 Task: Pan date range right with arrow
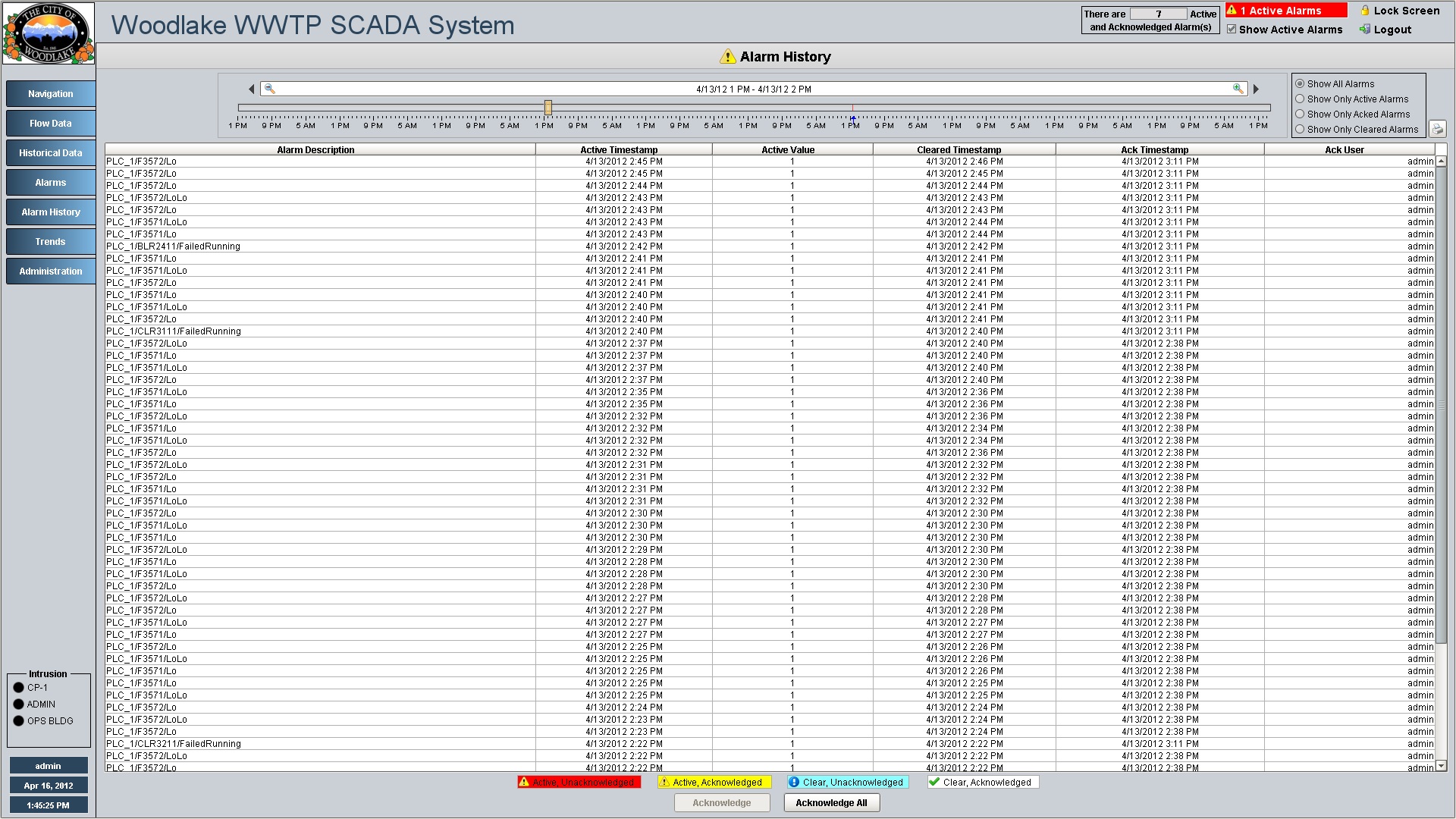pyautogui.click(x=1256, y=89)
